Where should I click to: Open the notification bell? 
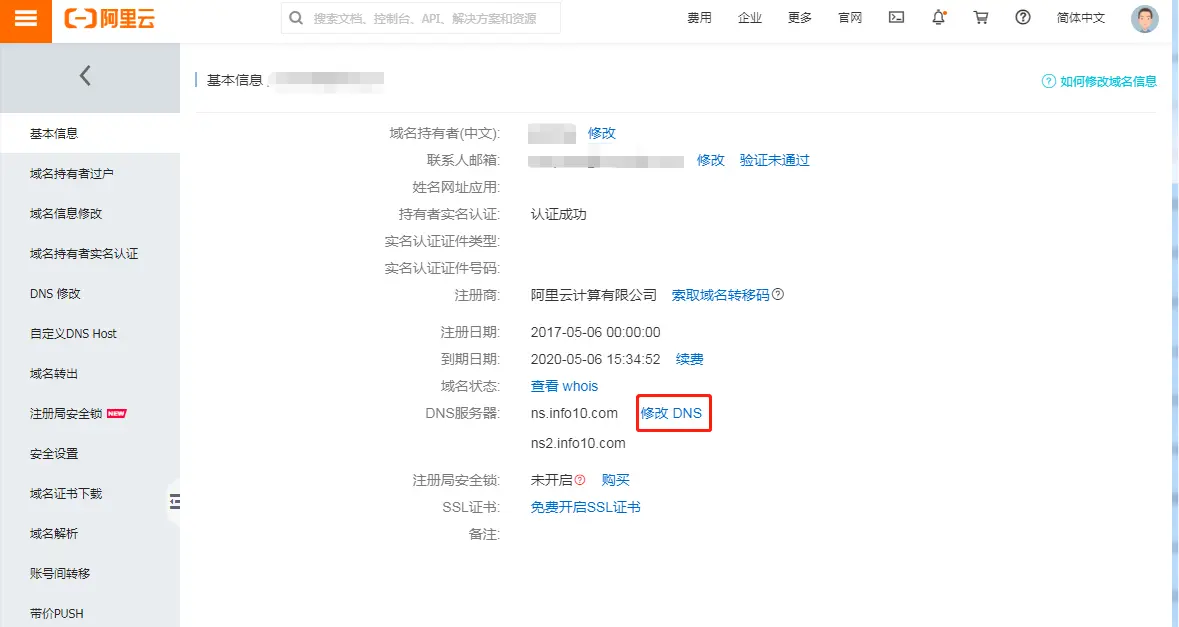(x=938, y=18)
